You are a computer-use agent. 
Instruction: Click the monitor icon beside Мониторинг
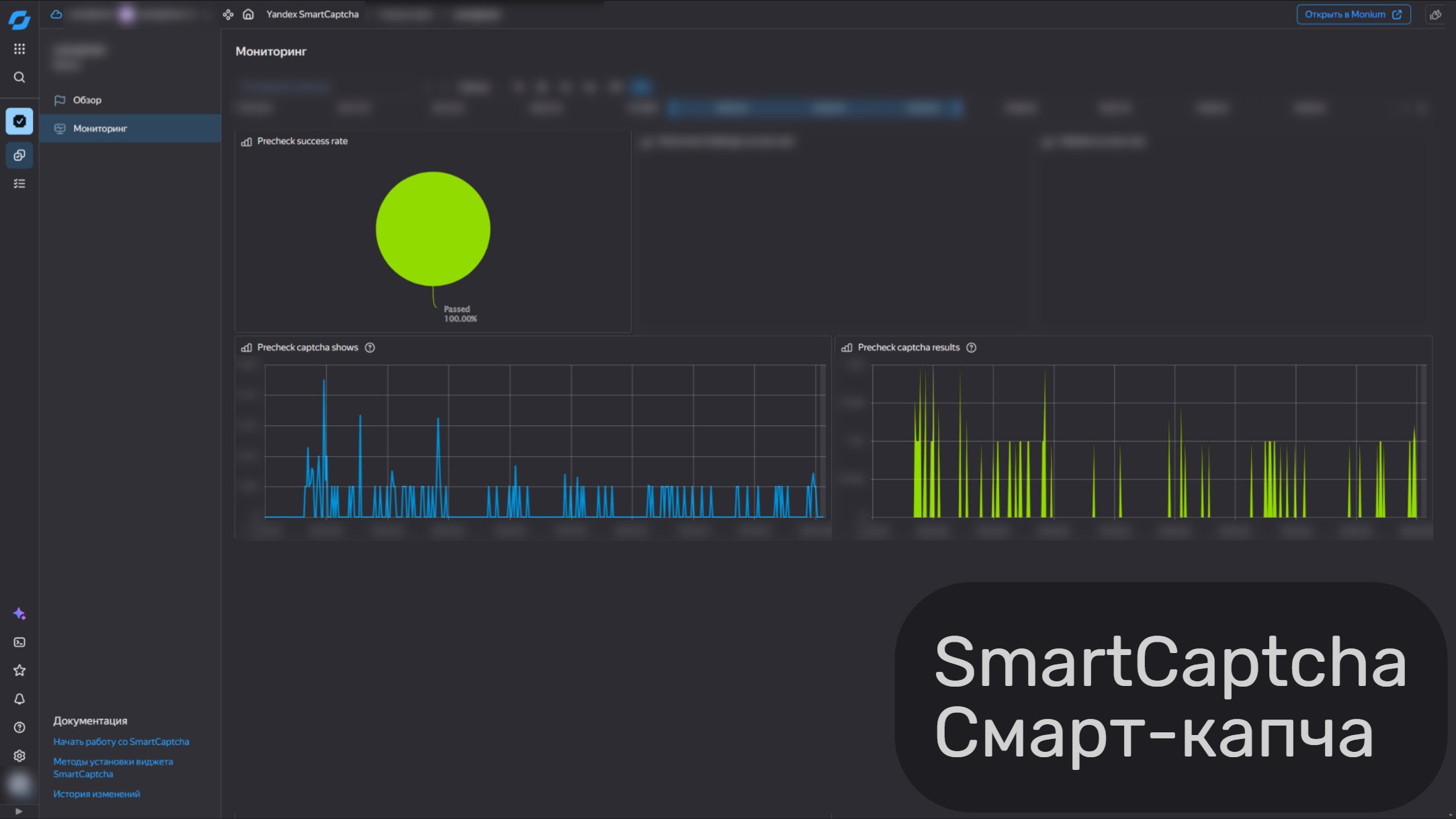click(x=60, y=128)
